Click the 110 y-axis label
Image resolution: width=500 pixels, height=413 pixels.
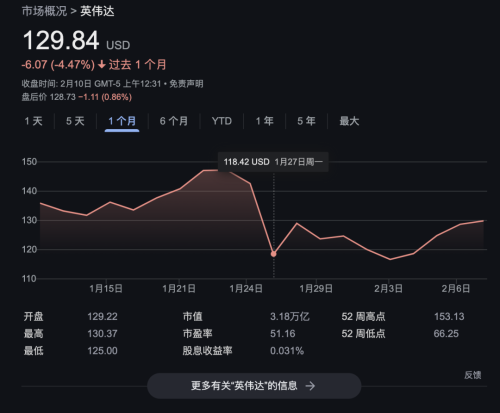coord(29,279)
